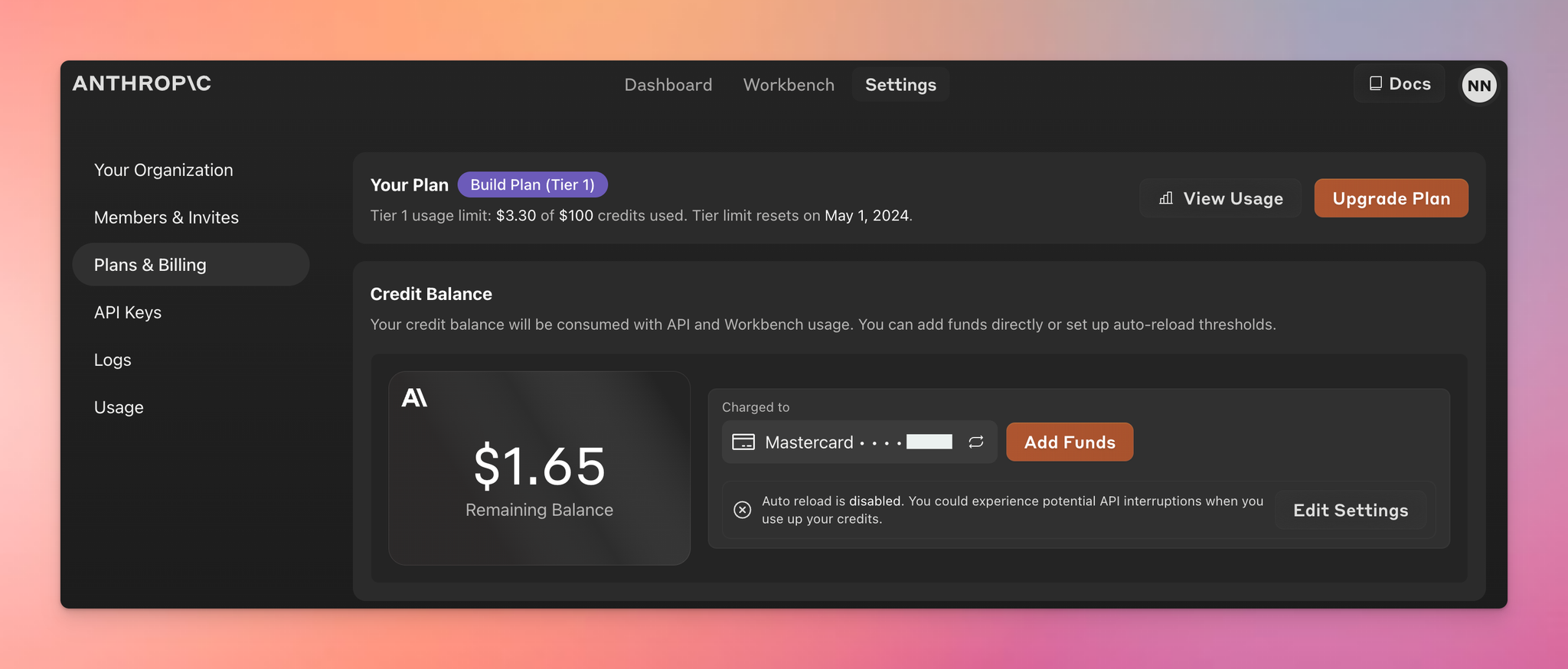Click the swap card icon beside Mastercard
Image resolution: width=1568 pixels, height=669 pixels.
975,442
